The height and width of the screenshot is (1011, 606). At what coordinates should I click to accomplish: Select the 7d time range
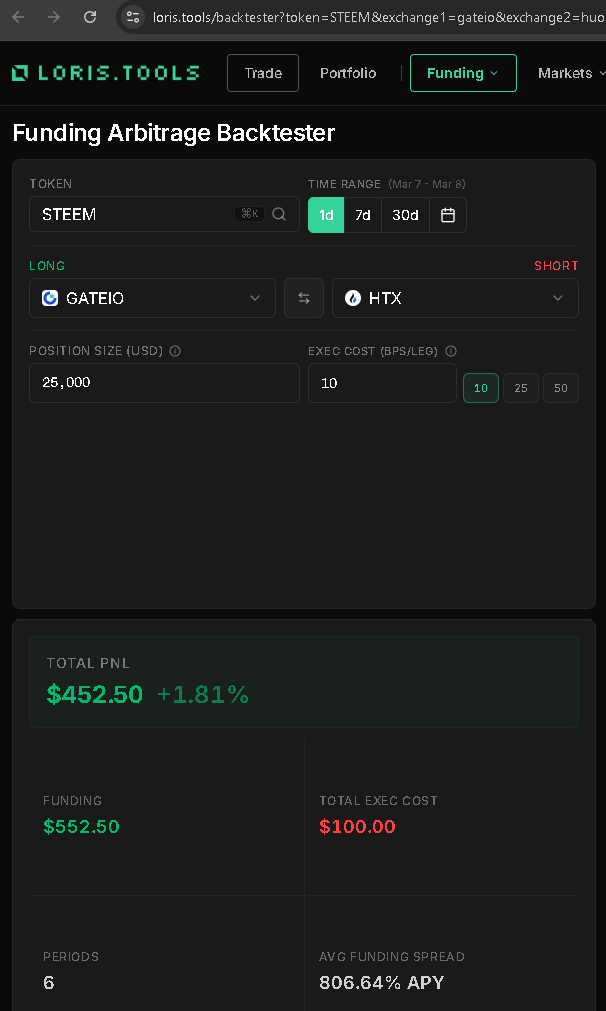point(363,215)
